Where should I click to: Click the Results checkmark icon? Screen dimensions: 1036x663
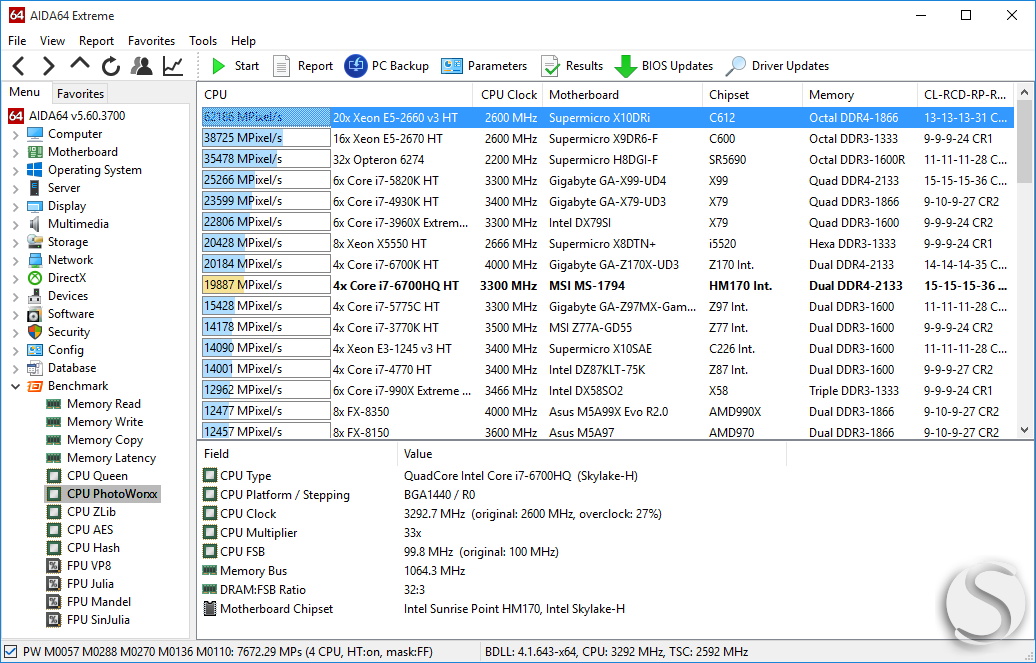click(x=550, y=65)
